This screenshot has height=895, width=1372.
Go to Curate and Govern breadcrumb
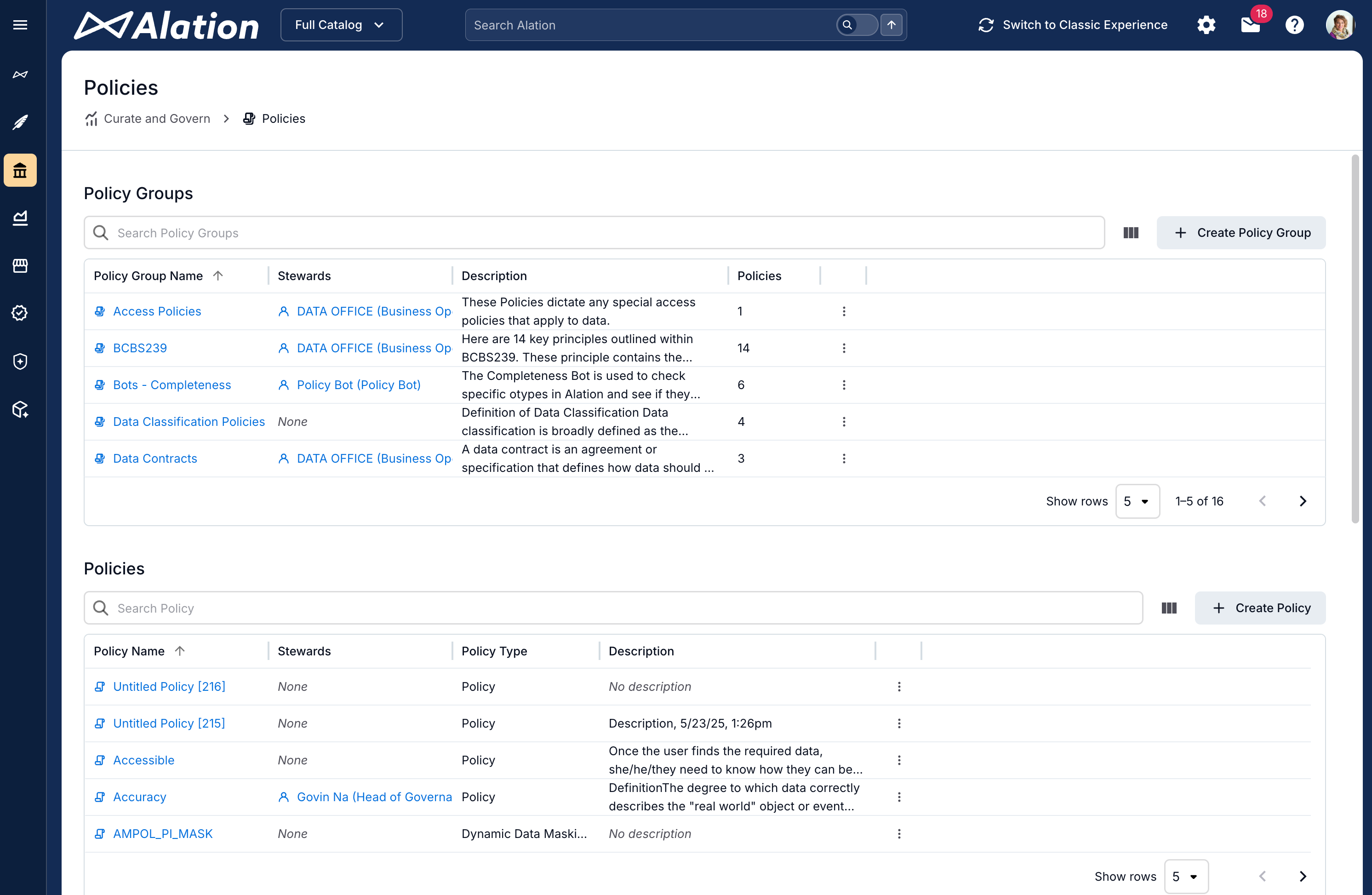[x=156, y=119]
